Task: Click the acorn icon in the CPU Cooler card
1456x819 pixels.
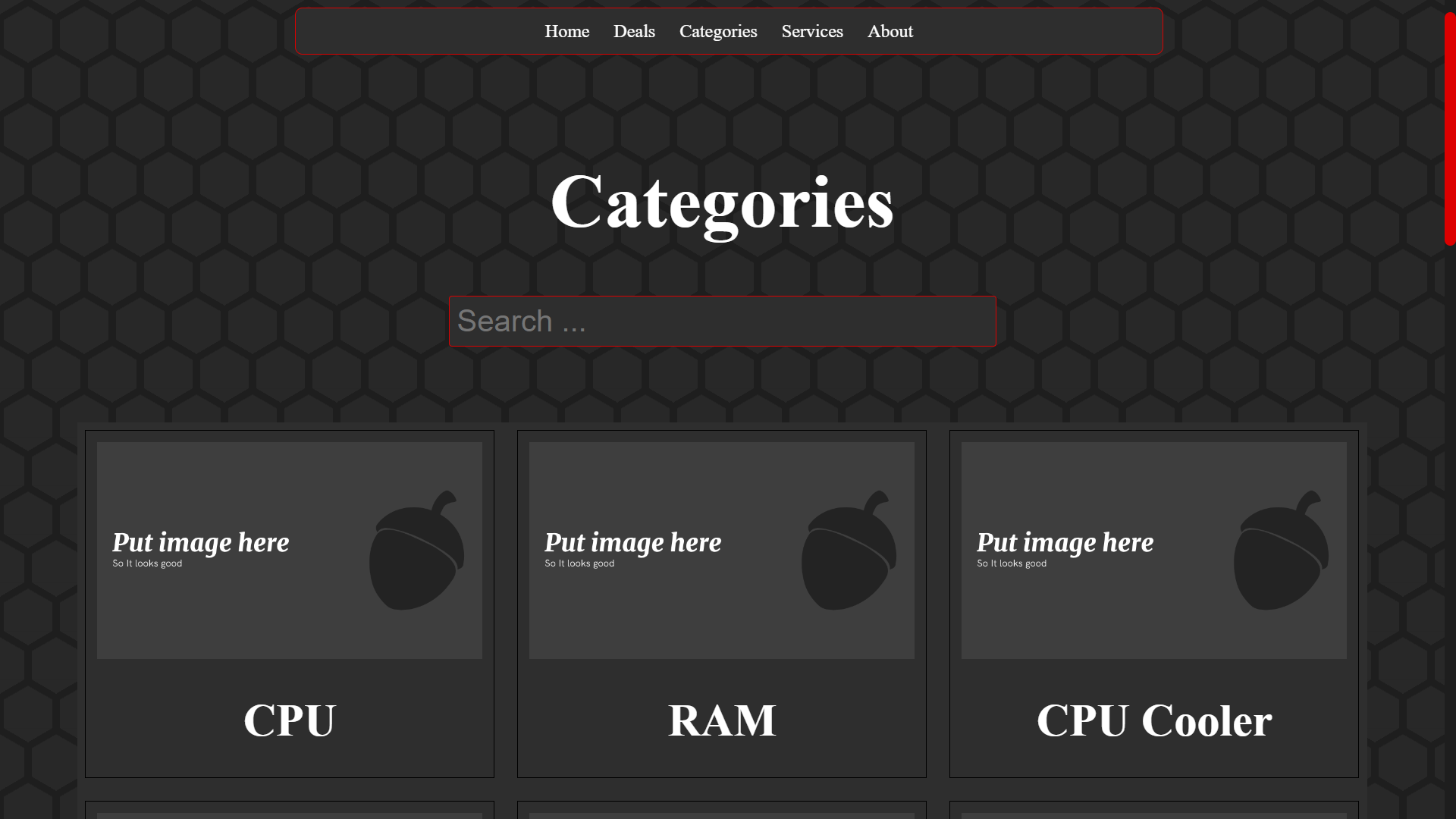Action: [x=1282, y=550]
